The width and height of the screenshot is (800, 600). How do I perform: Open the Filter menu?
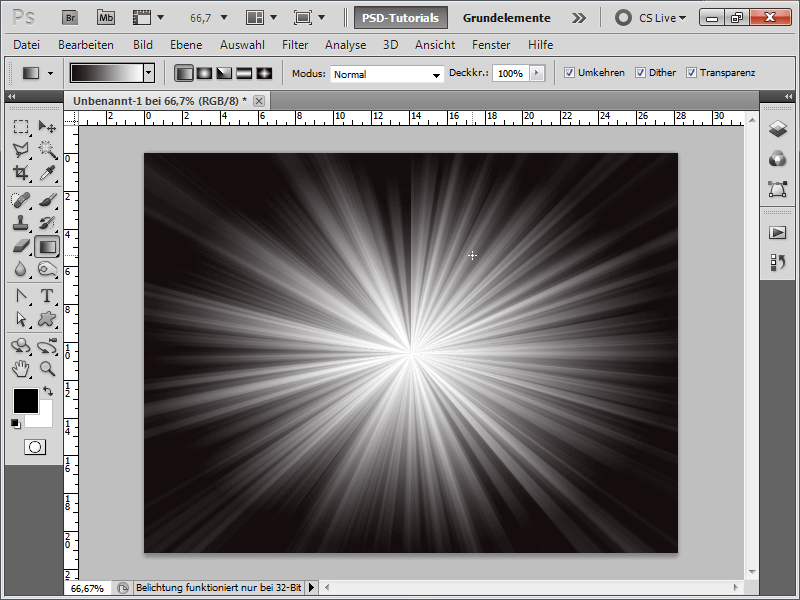295,45
